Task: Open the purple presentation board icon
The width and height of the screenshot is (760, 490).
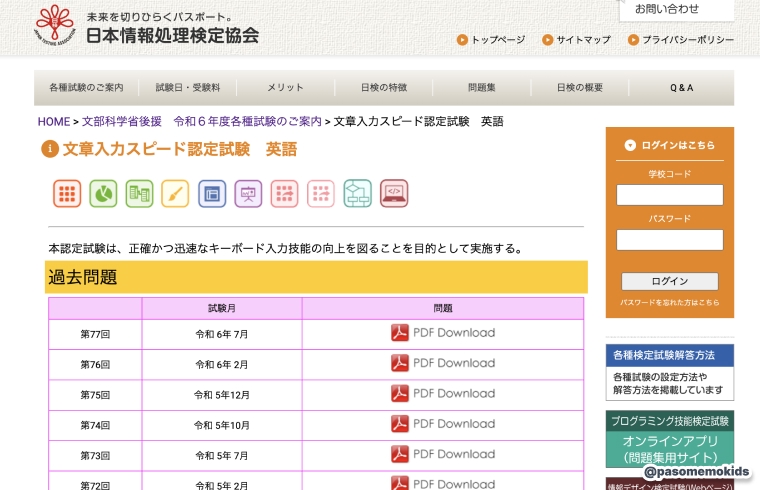Action: pos(249,193)
